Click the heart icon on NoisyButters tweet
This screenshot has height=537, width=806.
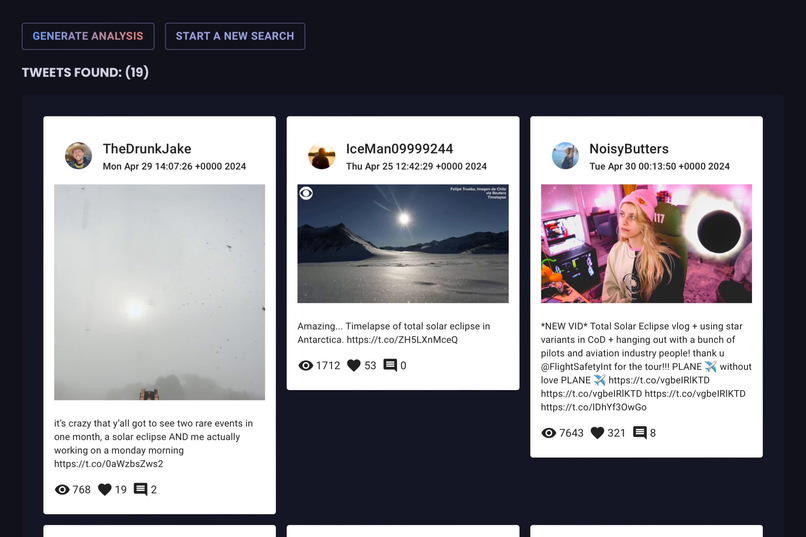pyautogui.click(x=597, y=433)
